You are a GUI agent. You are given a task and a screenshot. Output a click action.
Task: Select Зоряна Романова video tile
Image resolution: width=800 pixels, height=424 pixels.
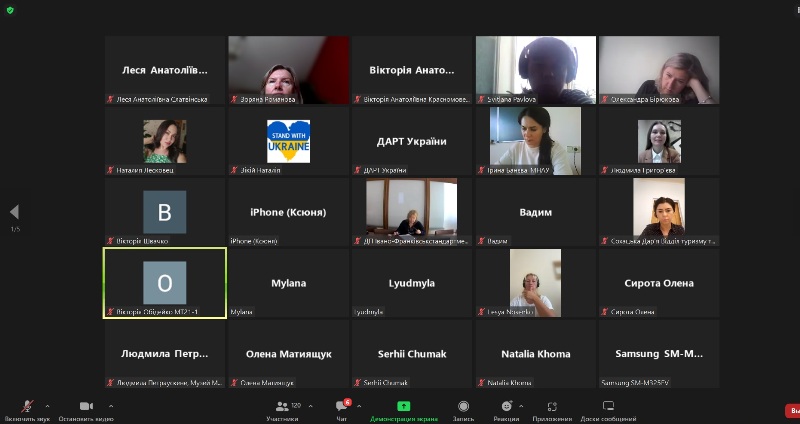click(289, 70)
